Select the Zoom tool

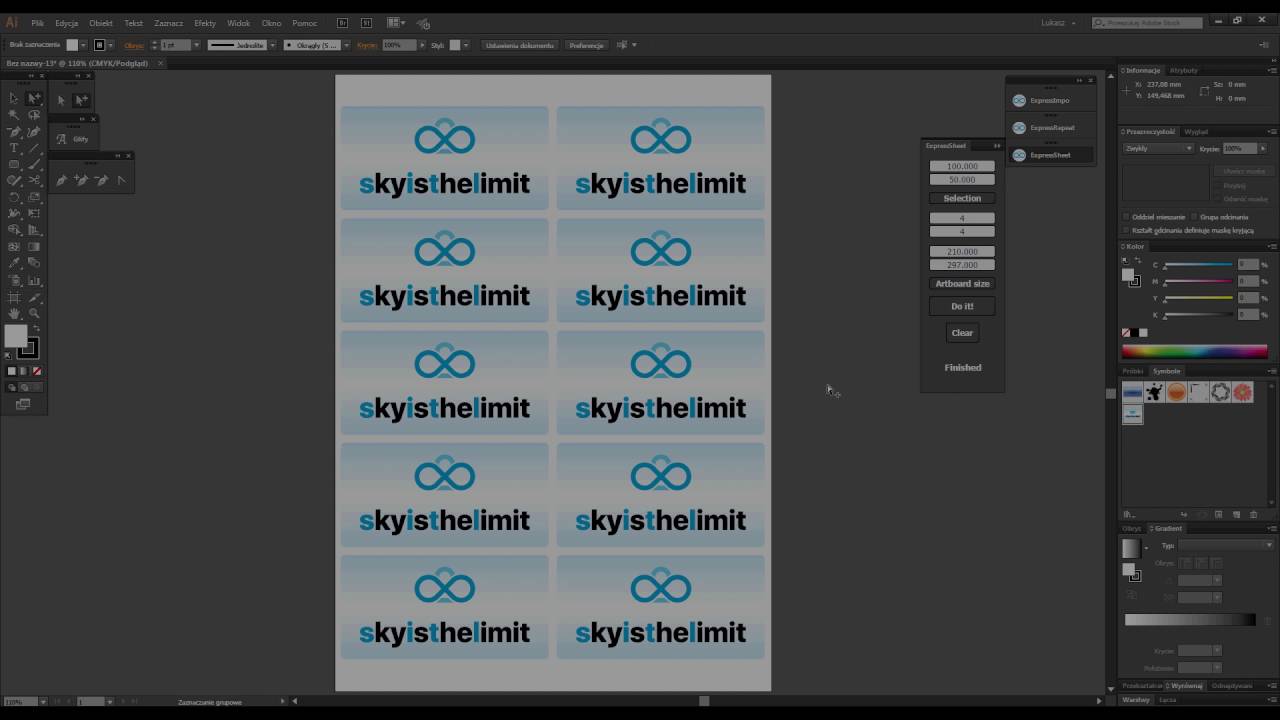pyautogui.click(x=34, y=313)
